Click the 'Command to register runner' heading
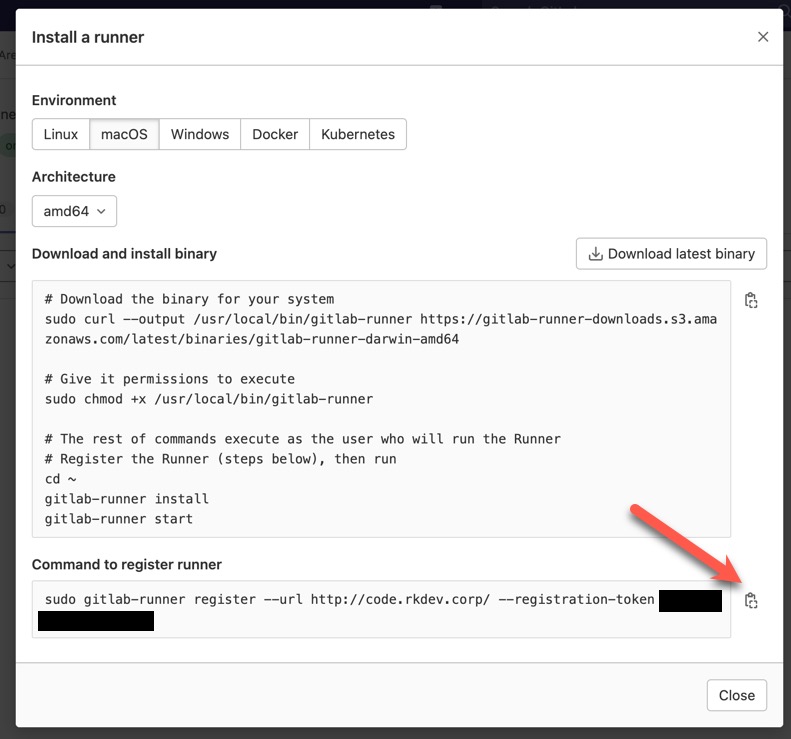 [x=127, y=564]
